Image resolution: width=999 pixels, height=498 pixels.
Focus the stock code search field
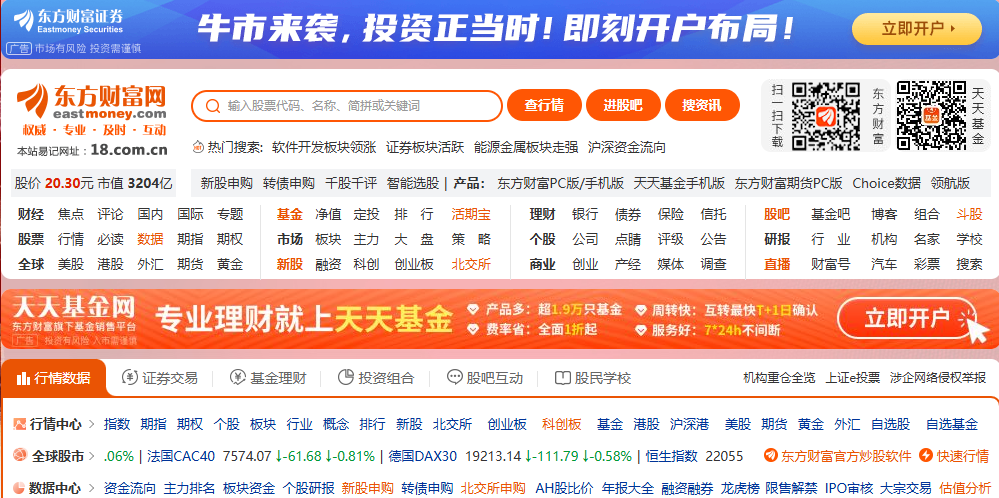coord(347,106)
